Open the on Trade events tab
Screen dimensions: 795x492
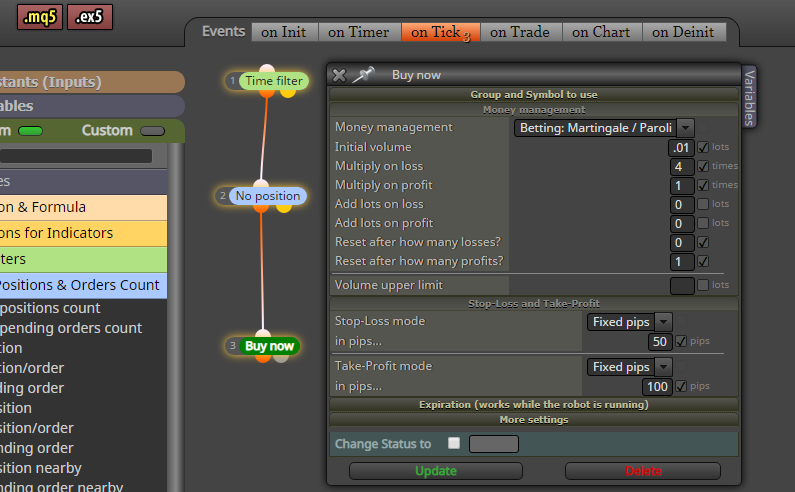[520, 32]
